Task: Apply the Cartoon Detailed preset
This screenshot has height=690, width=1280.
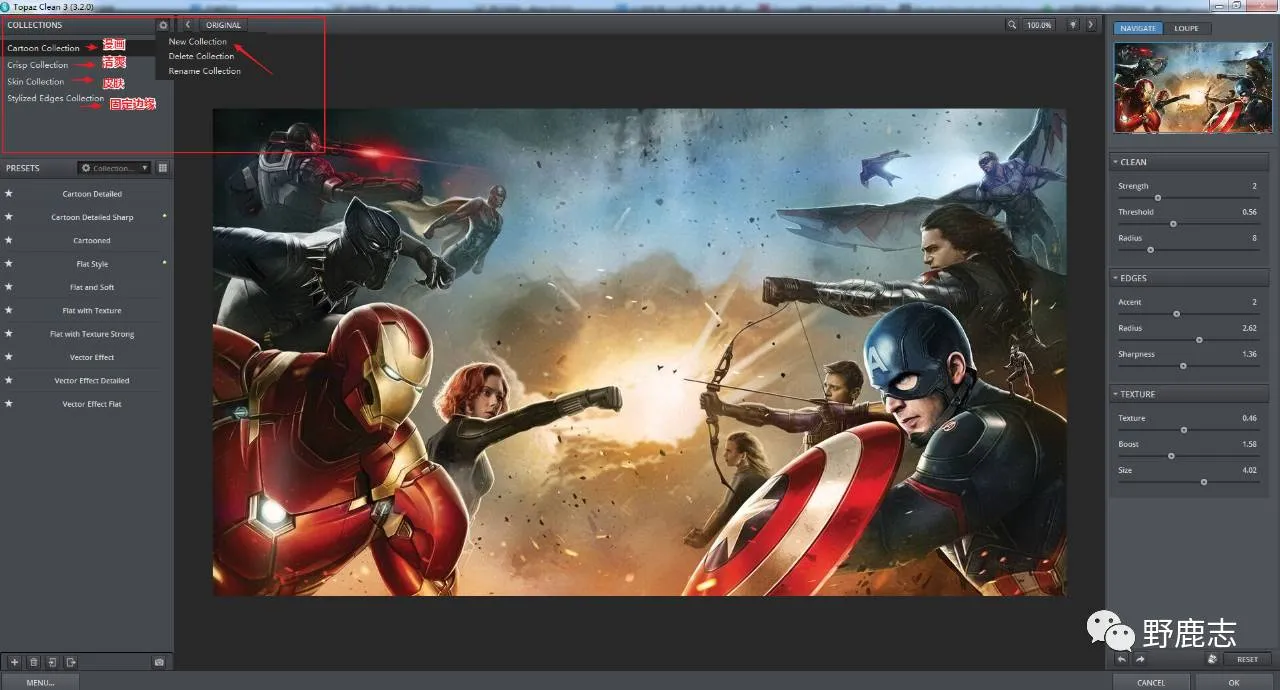Action: tap(92, 194)
